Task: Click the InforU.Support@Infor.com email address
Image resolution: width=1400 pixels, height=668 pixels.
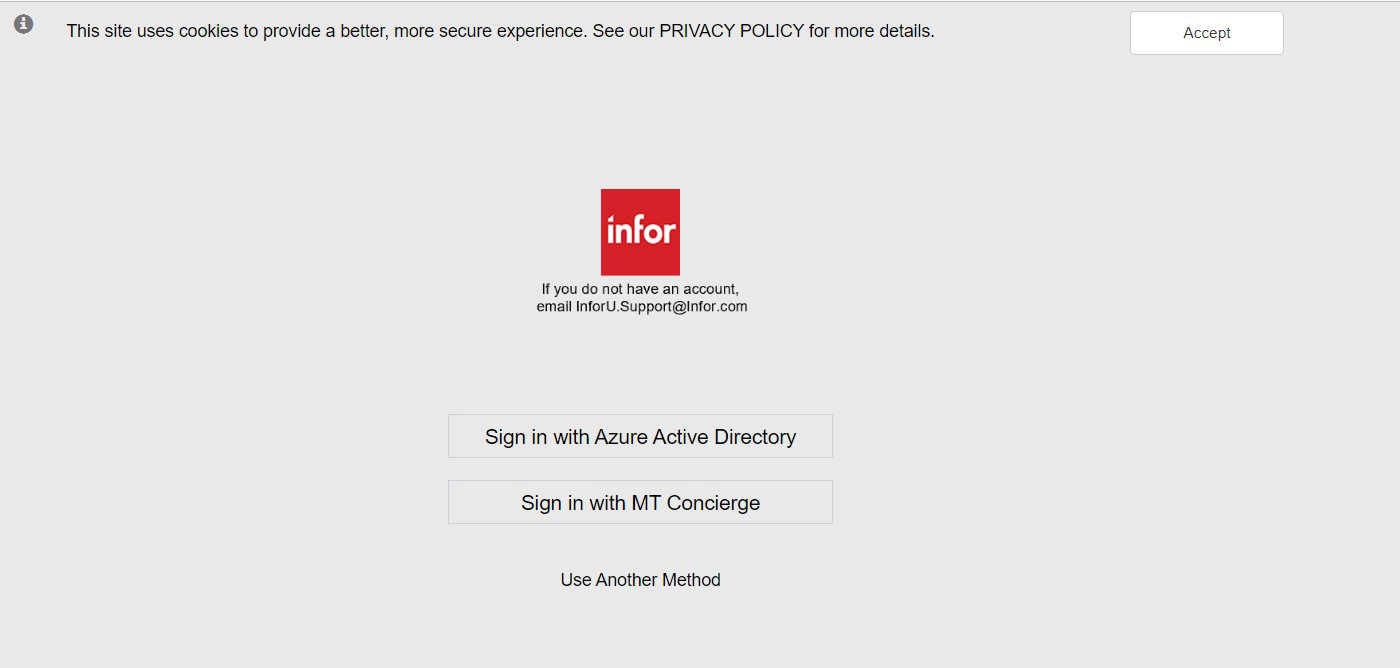Action: [661, 307]
